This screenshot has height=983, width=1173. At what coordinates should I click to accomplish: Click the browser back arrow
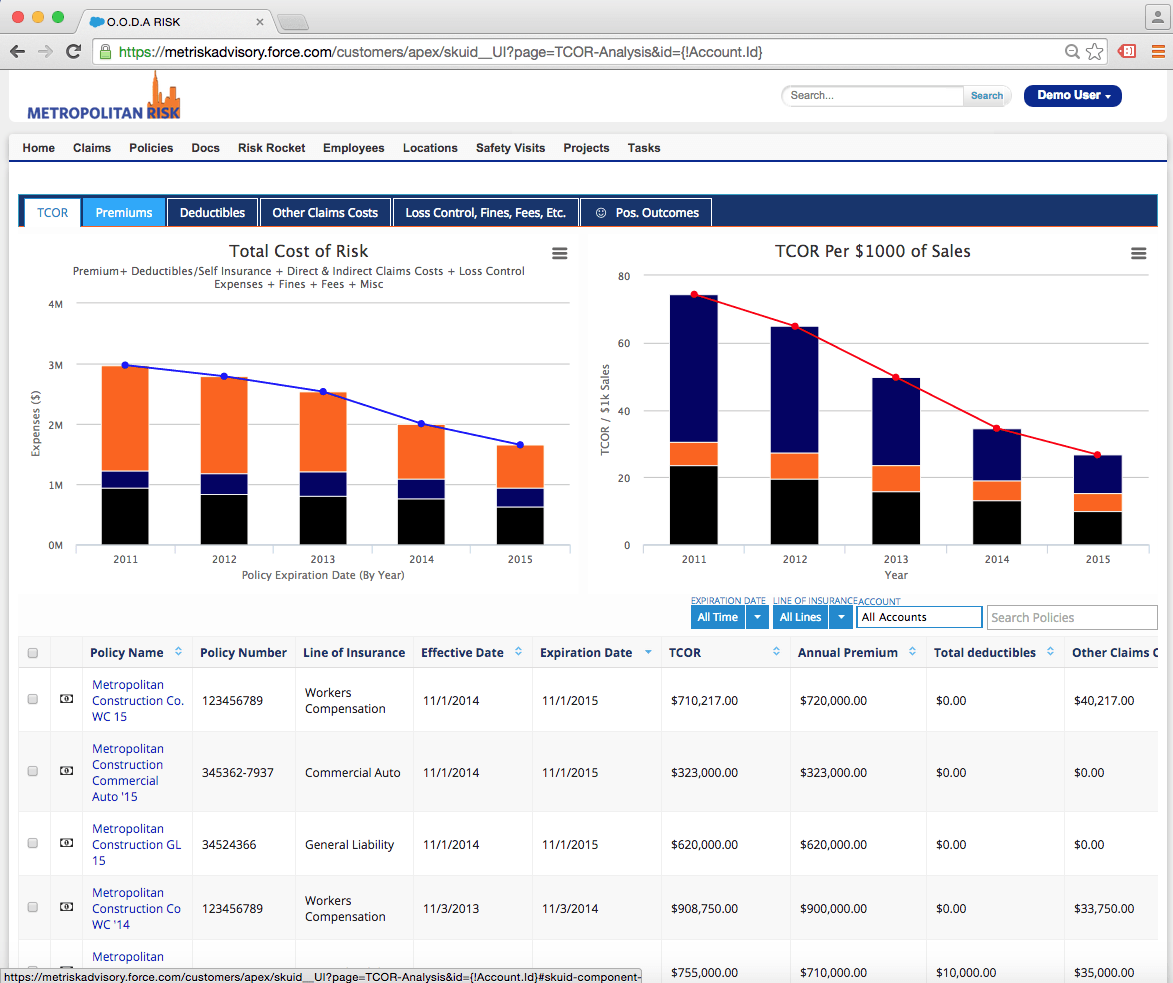click(x=17, y=52)
